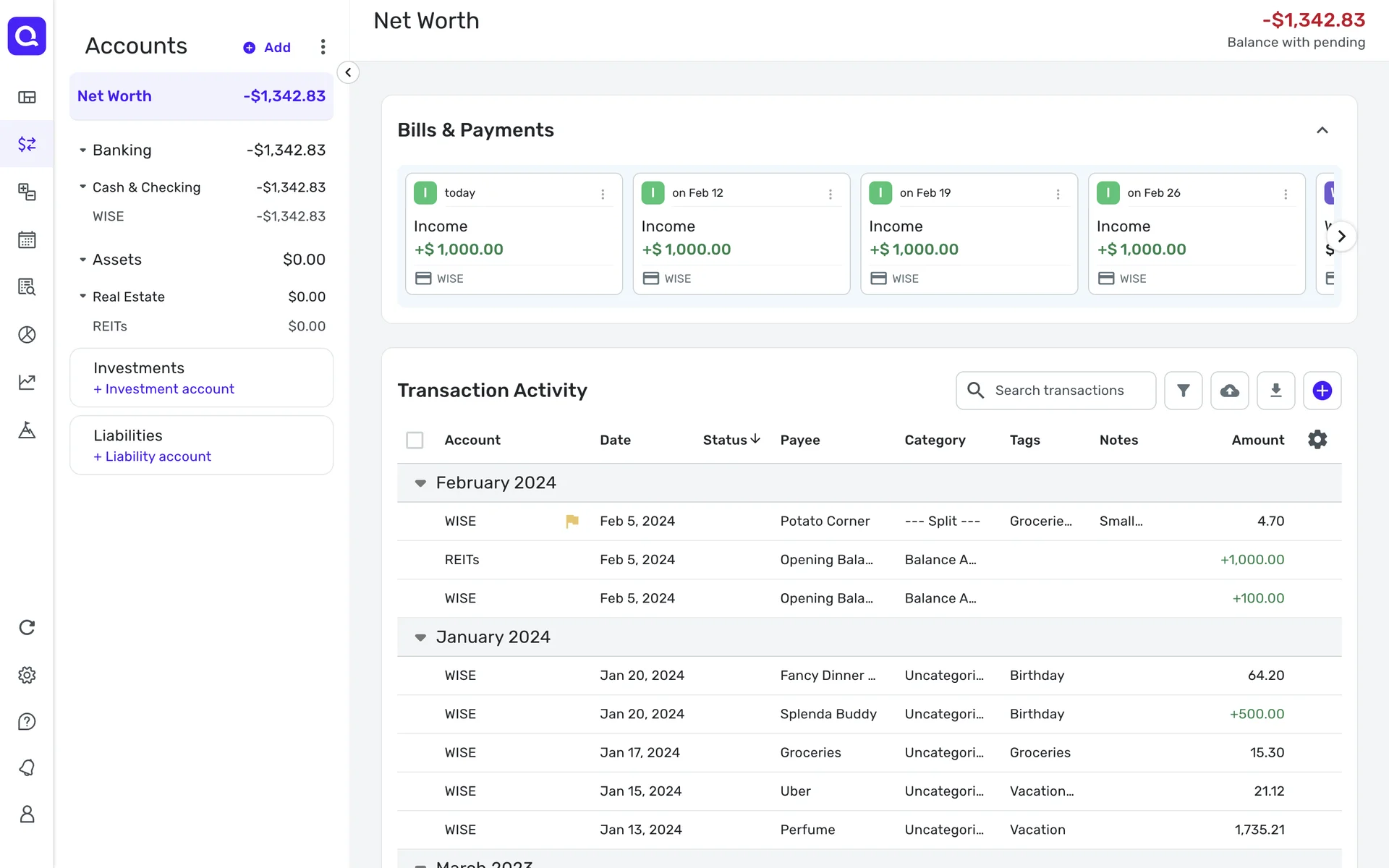Click the Add account button
Screen dimensions: 1389x868
pos(267,48)
